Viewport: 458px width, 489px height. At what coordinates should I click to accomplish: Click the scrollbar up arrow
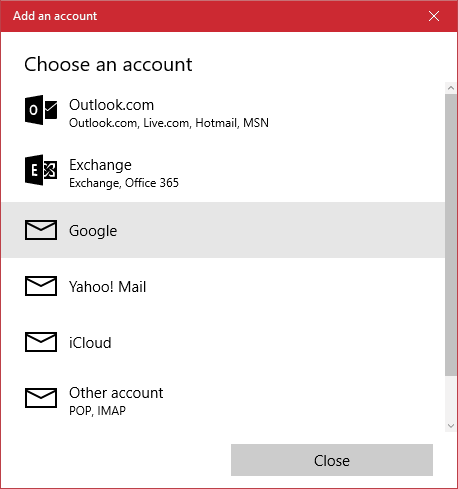[451, 88]
